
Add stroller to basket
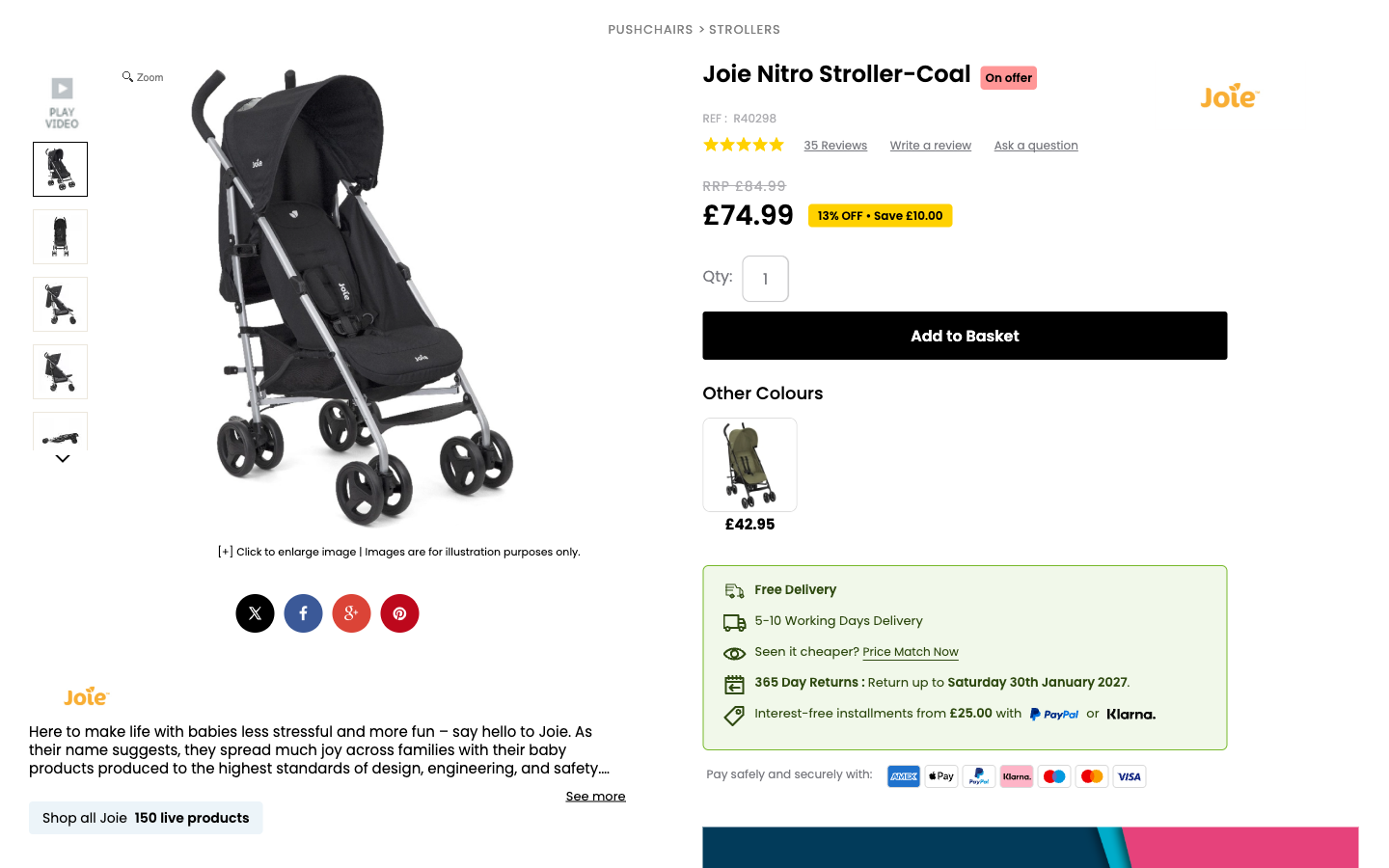click(x=965, y=336)
